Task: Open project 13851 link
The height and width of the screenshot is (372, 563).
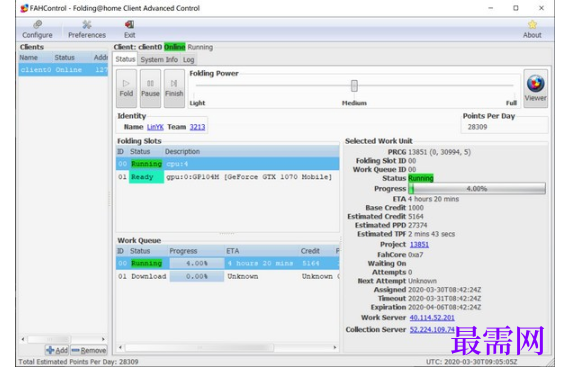Action: [x=419, y=245]
